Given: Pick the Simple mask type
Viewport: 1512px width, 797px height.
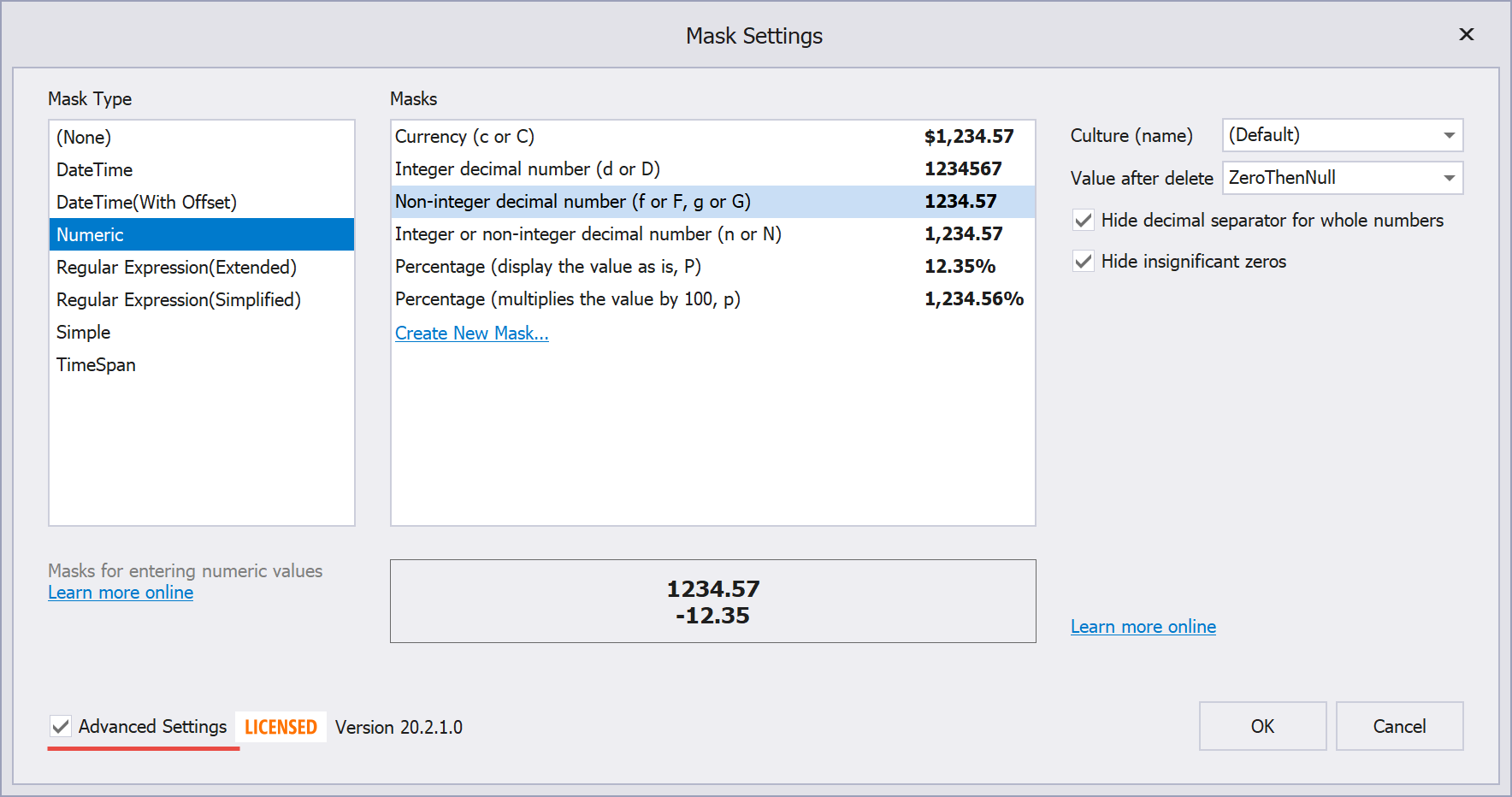Looking at the screenshot, I should 84,332.
